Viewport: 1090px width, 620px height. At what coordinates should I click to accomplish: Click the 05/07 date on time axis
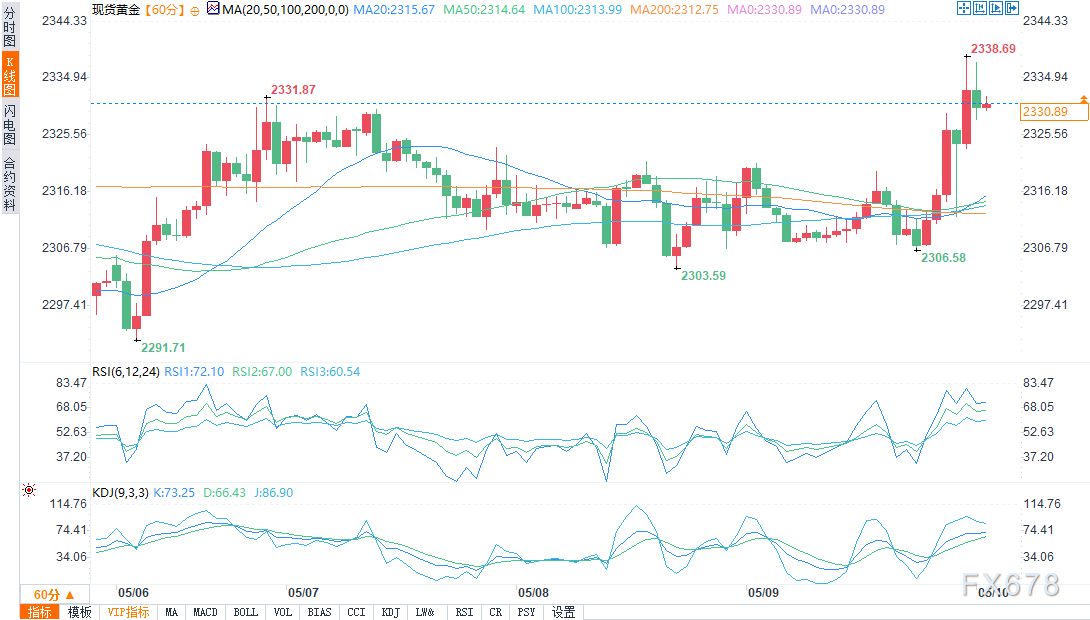303,593
